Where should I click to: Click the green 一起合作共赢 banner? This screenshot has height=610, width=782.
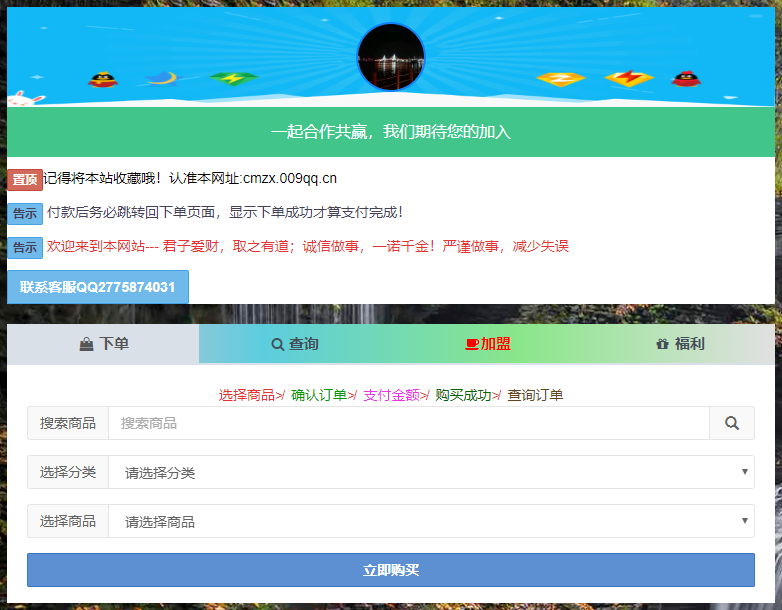tap(391, 132)
